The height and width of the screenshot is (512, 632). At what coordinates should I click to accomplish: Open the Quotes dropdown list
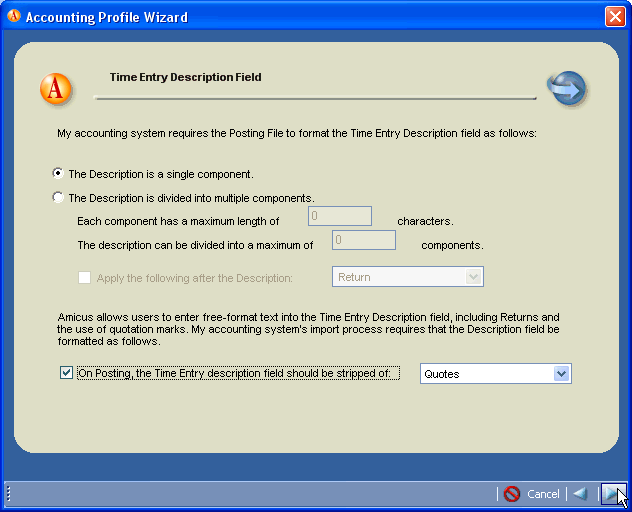click(494, 374)
